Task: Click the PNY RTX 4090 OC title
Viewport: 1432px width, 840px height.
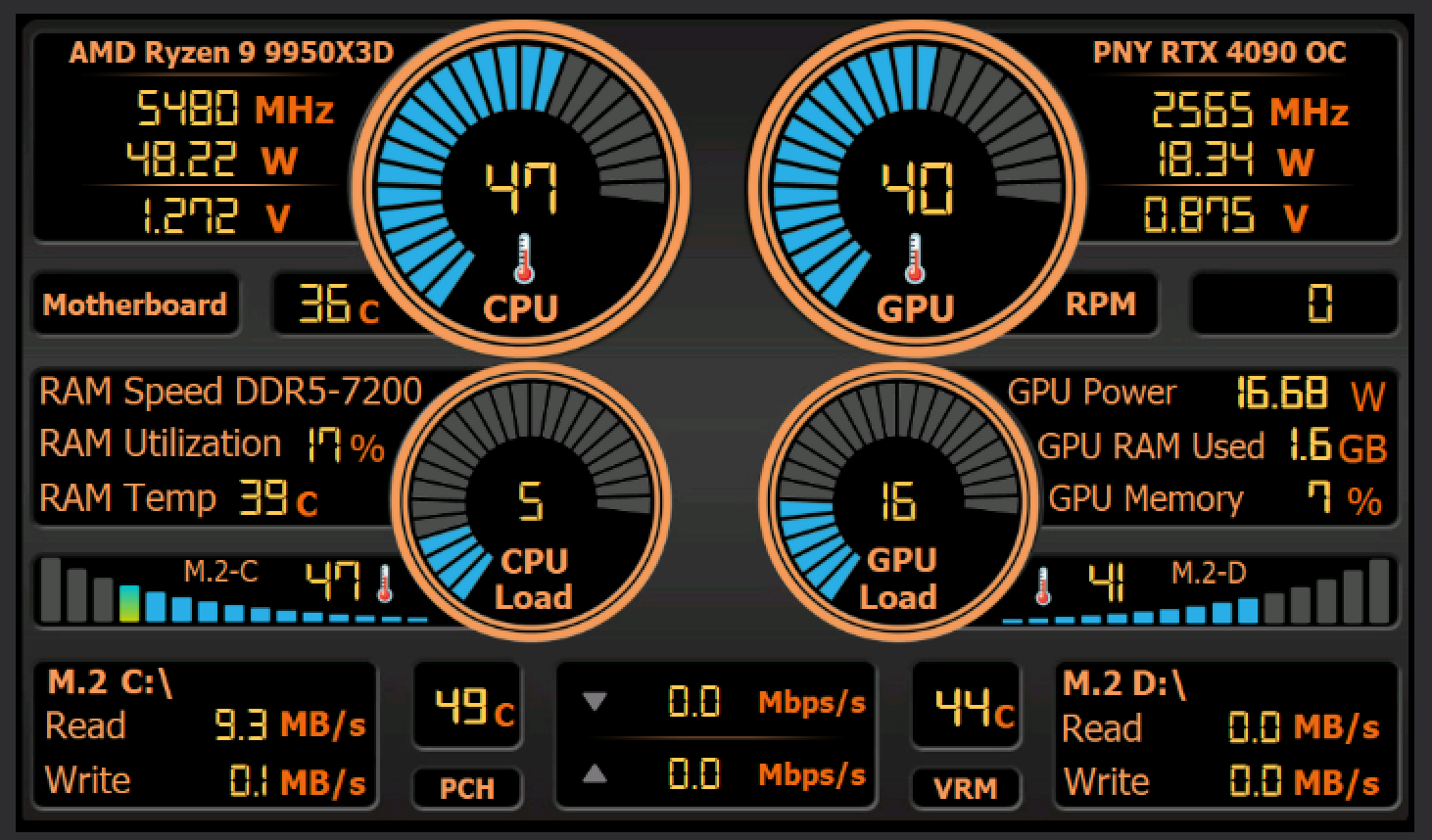Action: (x=1219, y=52)
